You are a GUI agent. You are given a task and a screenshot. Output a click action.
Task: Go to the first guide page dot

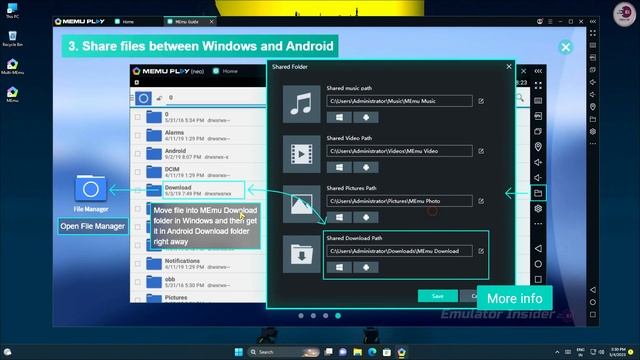click(x=301, y=316)
